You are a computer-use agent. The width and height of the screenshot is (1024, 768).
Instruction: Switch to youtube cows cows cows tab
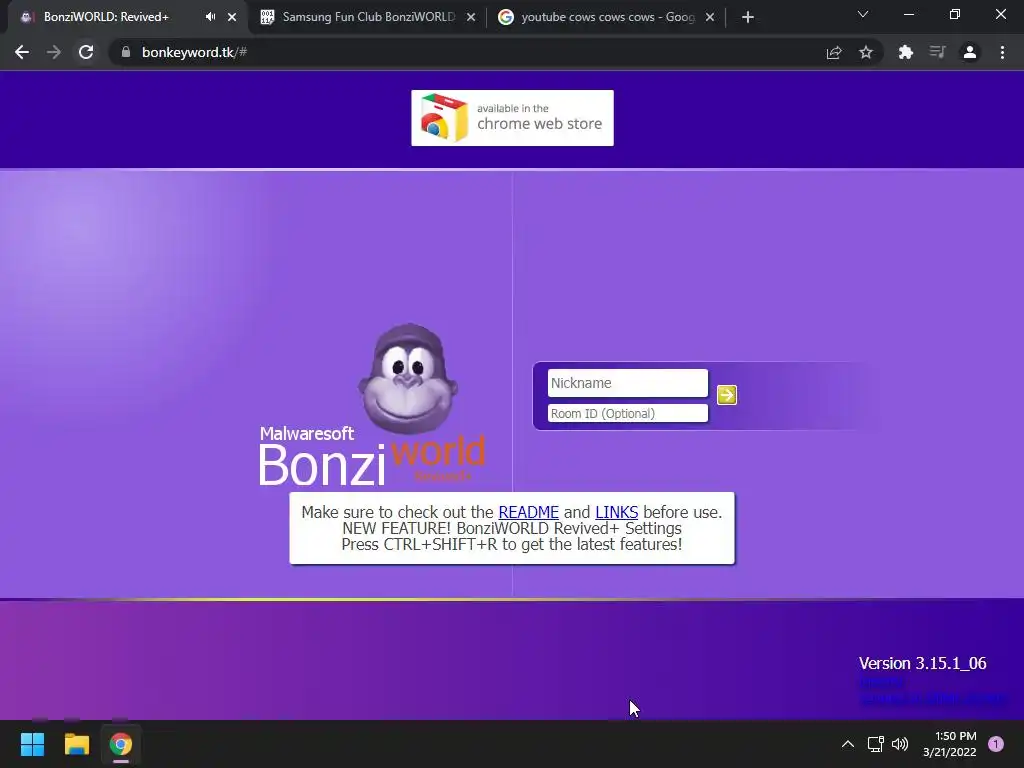coord(607,17)
